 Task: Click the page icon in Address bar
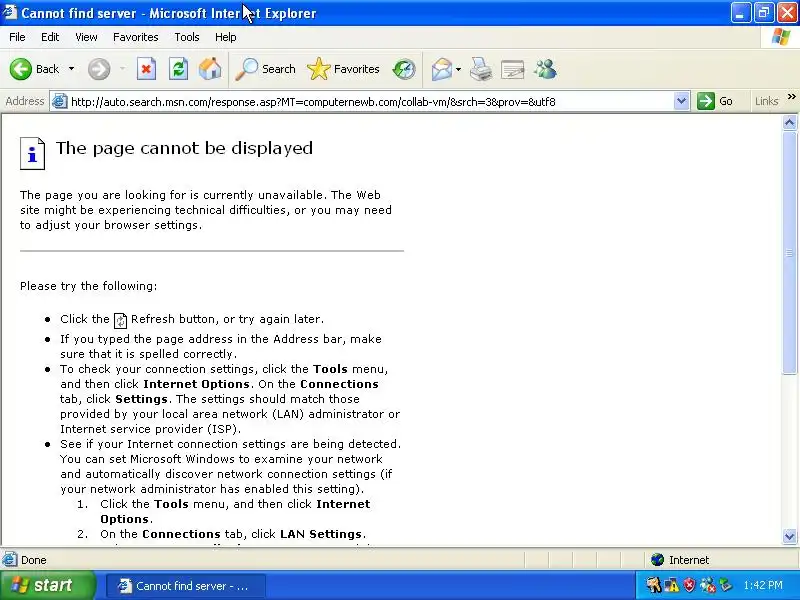[60, 101]
